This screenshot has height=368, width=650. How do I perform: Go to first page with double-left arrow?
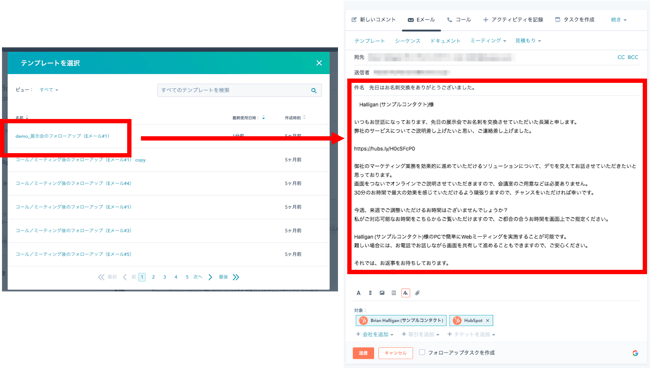pyautogui.click(x=101, y=277)
